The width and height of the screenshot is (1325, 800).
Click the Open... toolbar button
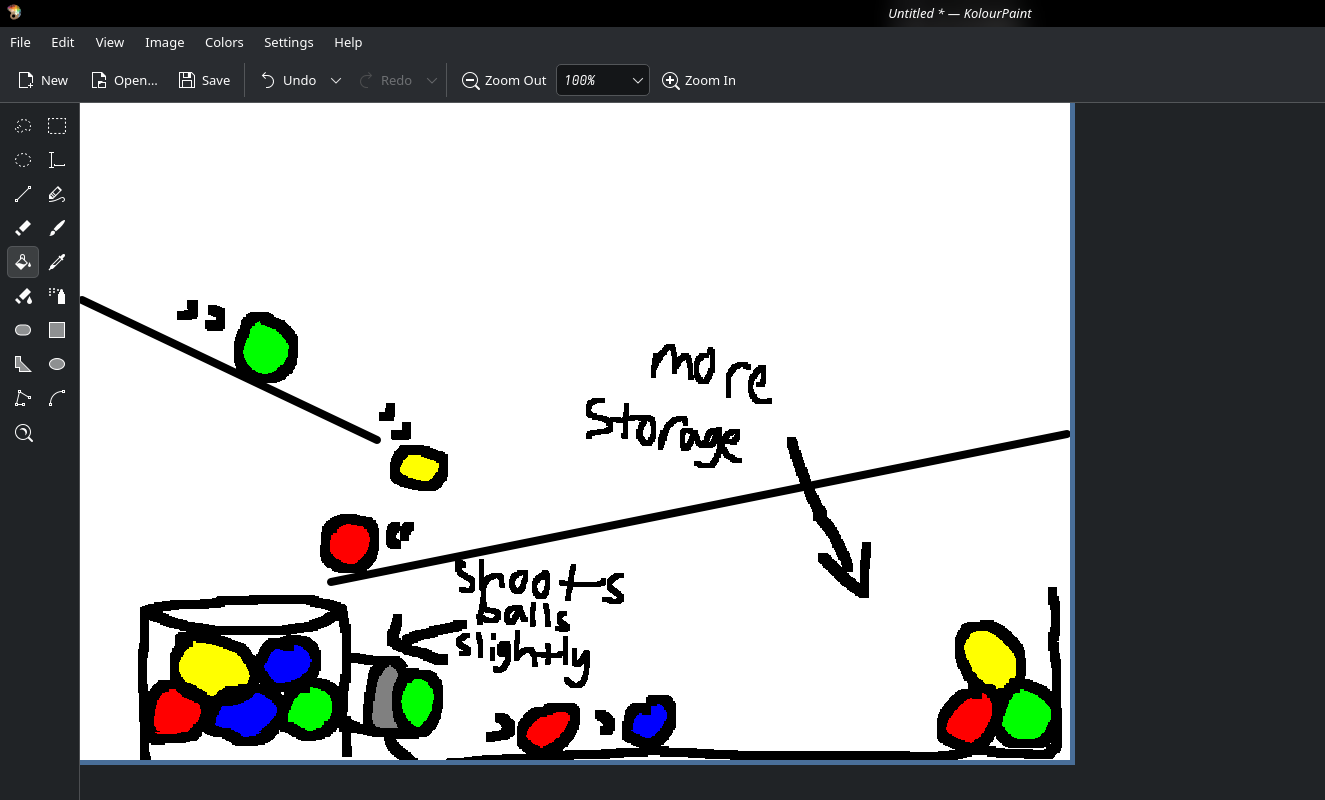point(124,81)
